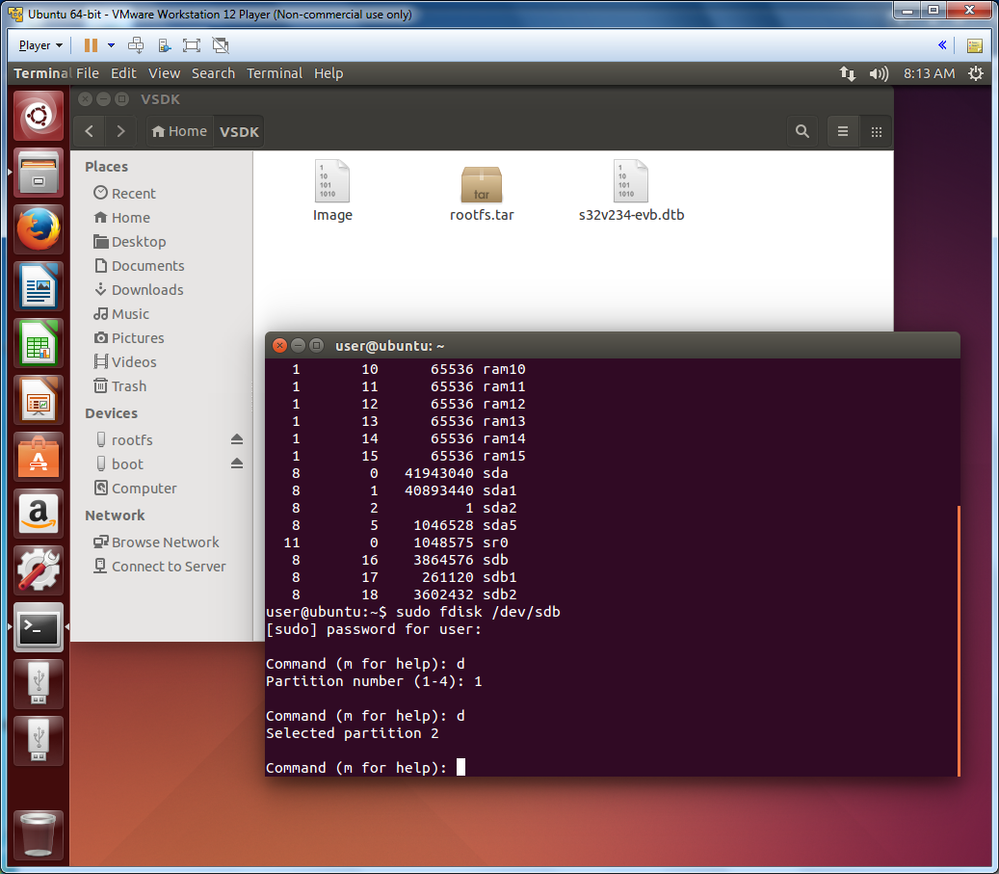The width and height of the screenshot is (999, 874).
Task: Open LibreOffice Impress from launcher
Action: [x=38, y=399]
